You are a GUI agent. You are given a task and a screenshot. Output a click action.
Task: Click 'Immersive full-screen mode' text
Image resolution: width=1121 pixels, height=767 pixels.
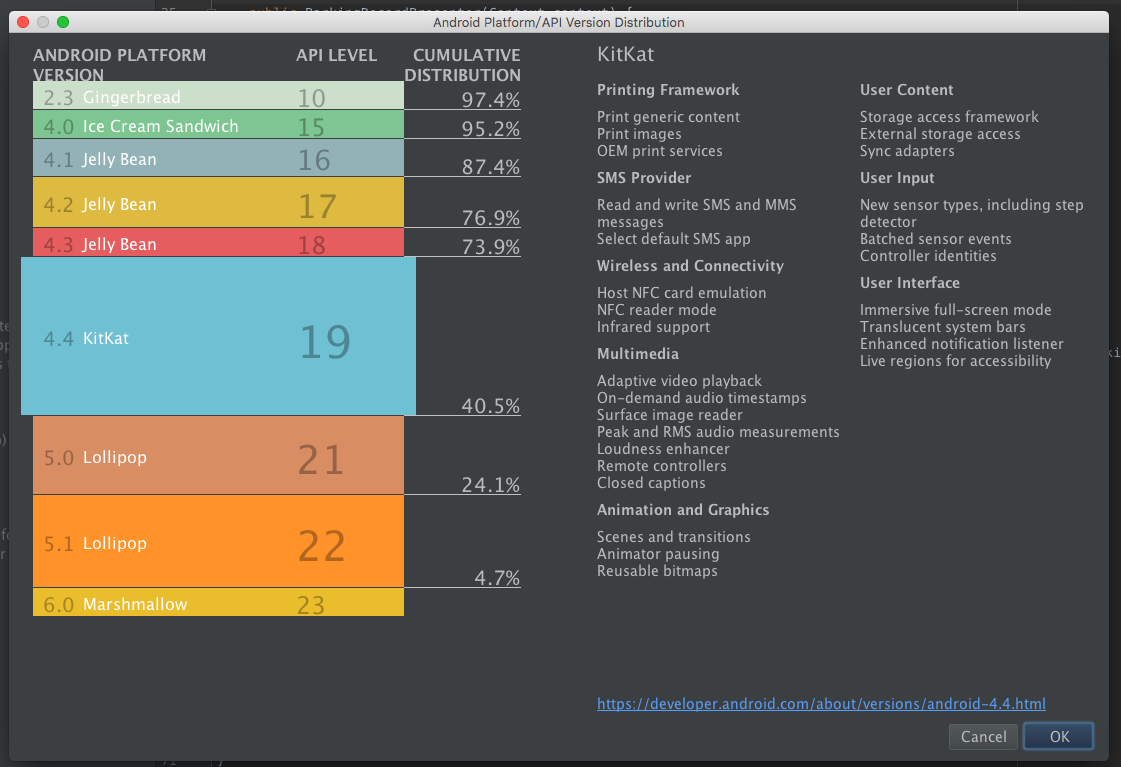(955, 310)
